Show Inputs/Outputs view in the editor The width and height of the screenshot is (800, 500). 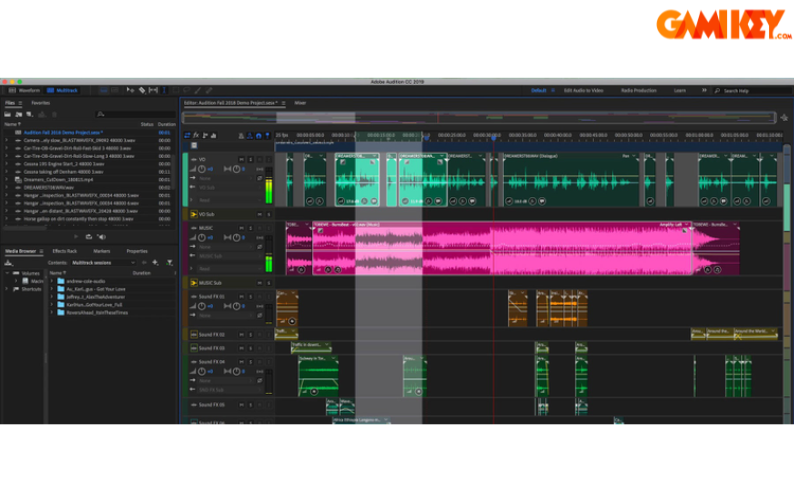click(x=187, y=136)
